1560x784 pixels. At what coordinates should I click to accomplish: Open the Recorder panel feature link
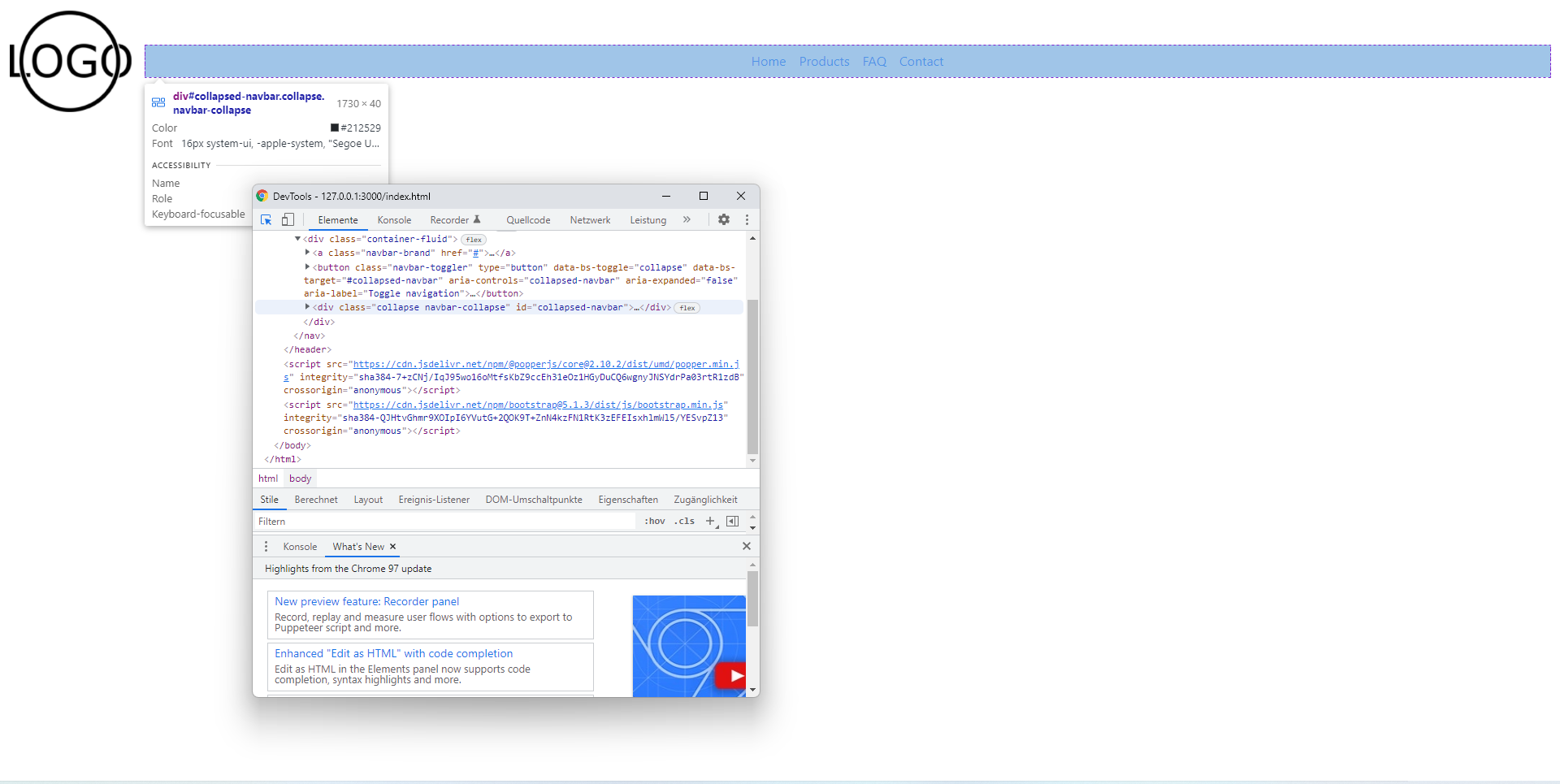366,602
